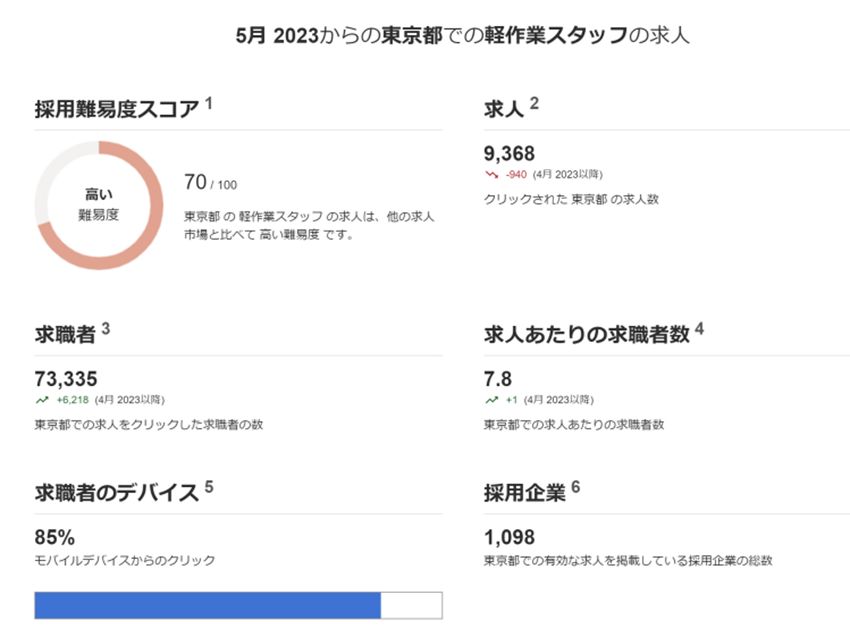Click the 1,098 hiring companies figure
The height and width of the screenshot is (628, 850).
click(x=509, y=537)
